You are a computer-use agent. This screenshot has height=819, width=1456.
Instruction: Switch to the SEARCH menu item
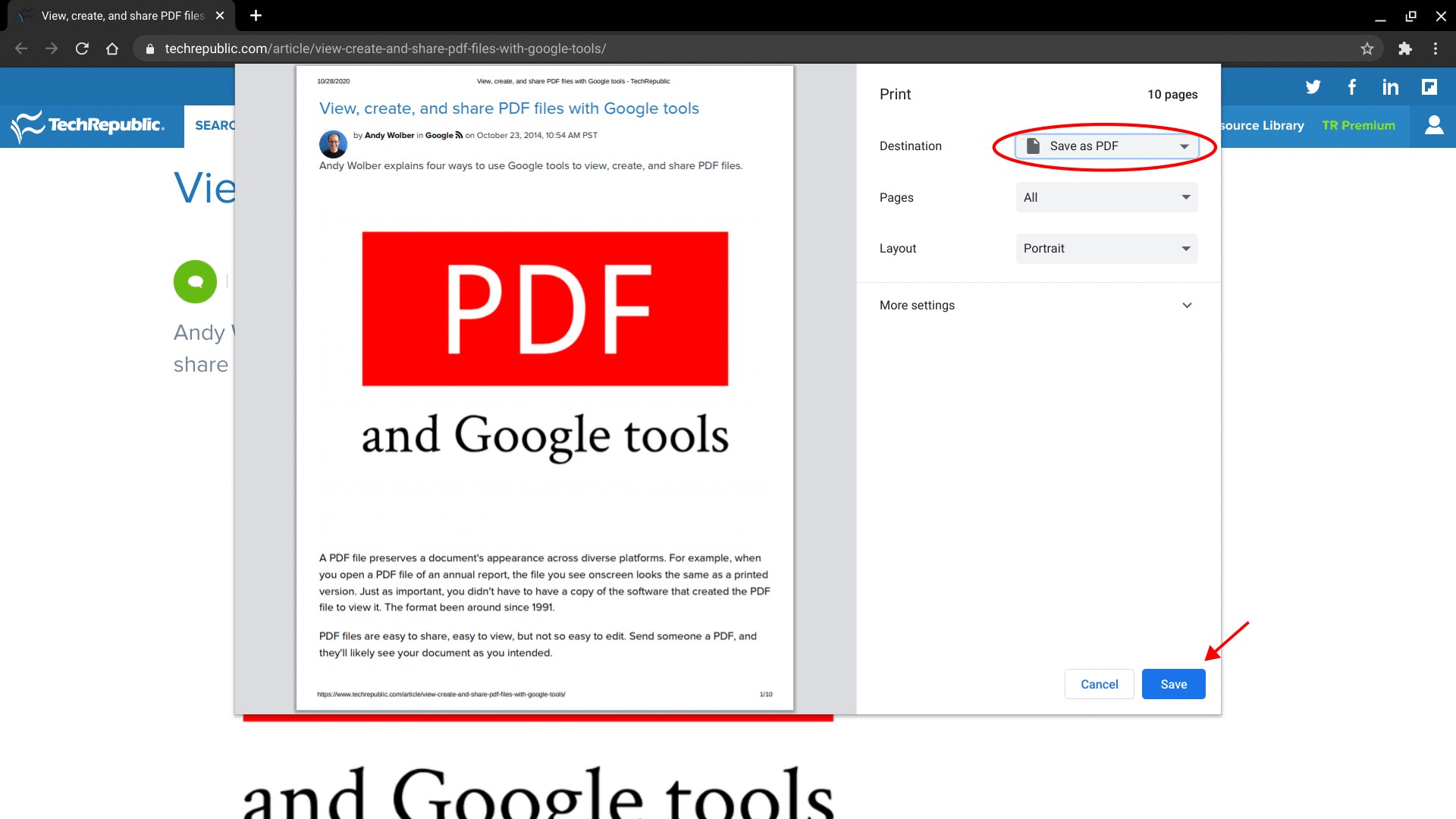click(x=218, y=125)
